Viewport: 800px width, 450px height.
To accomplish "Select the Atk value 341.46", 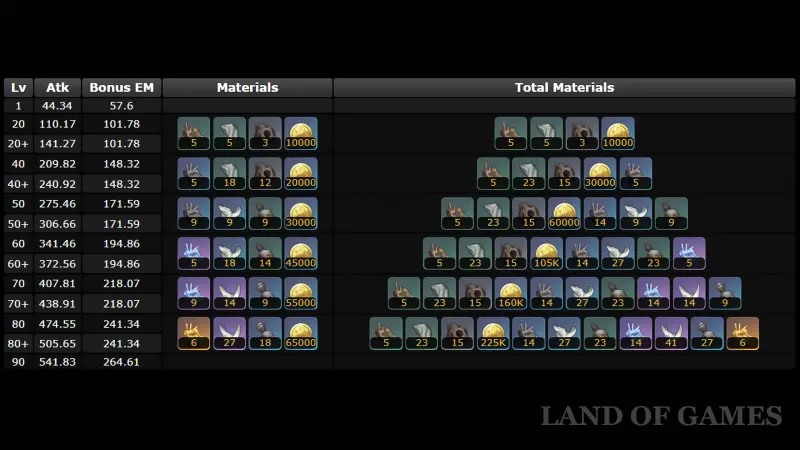I will click(x=57, y=244).
